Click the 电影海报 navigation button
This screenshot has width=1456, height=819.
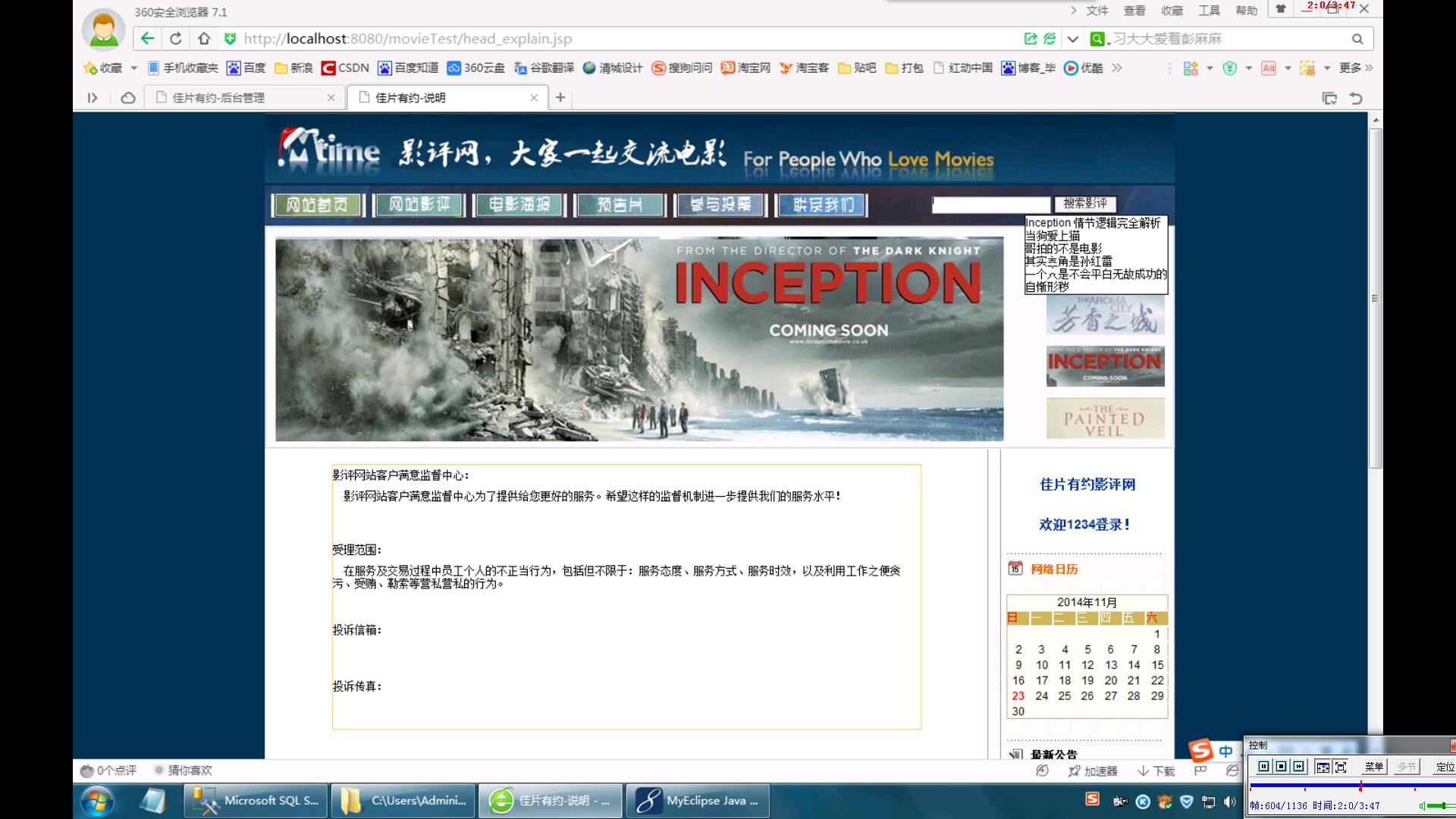[519, 205]
